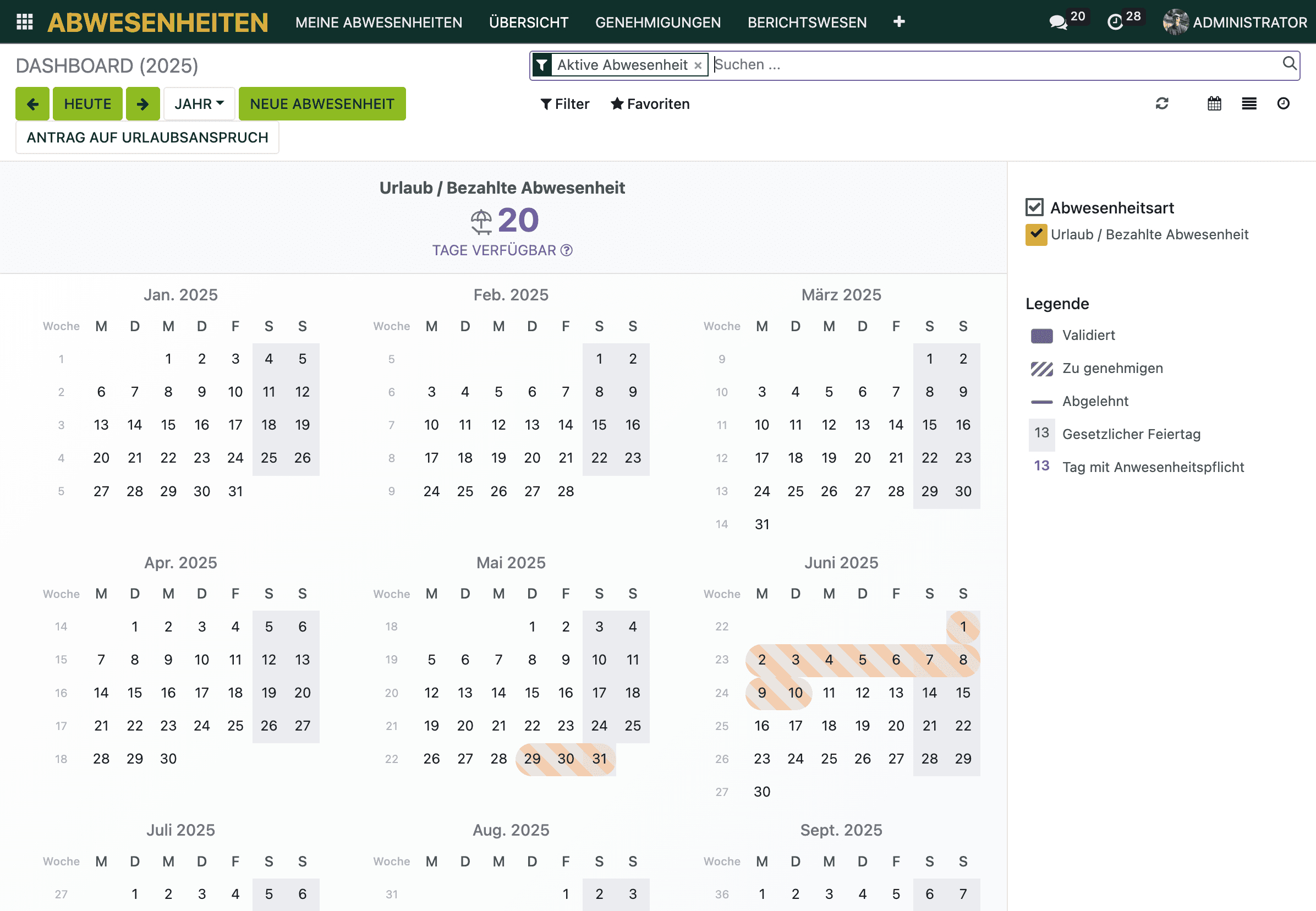
Task: Toggle the Abwesenheitsart checkbox
Action: coord(1034,207)
